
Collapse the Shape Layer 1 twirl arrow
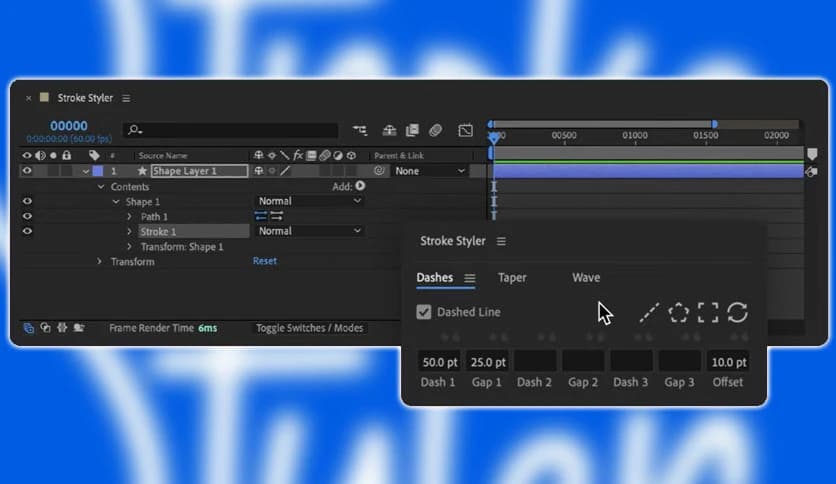click(85, 171)
